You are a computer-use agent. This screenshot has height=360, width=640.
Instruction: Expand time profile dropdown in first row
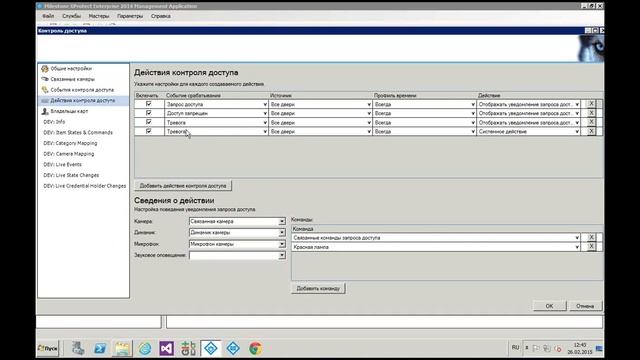tap(473, 104)
